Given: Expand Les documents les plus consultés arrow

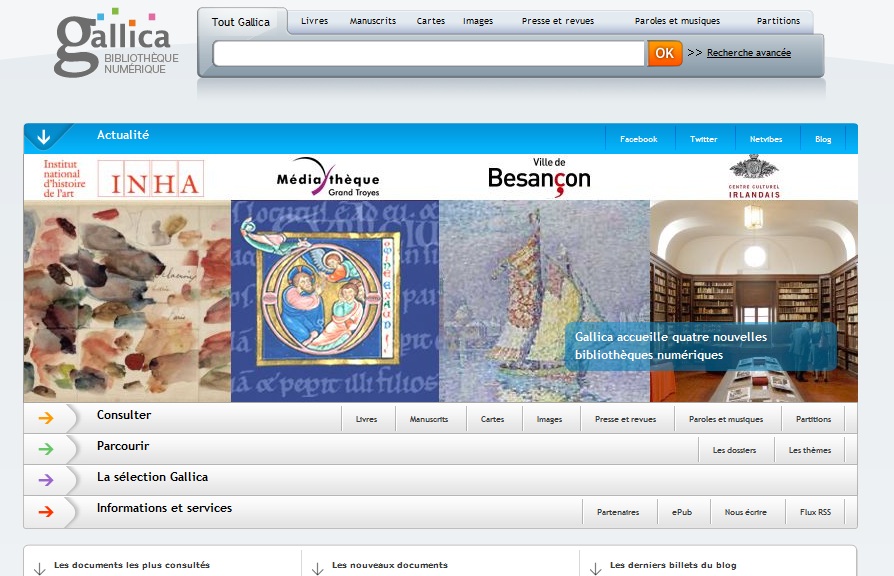Looking at the screenshot, I should (x=39, y=569).
